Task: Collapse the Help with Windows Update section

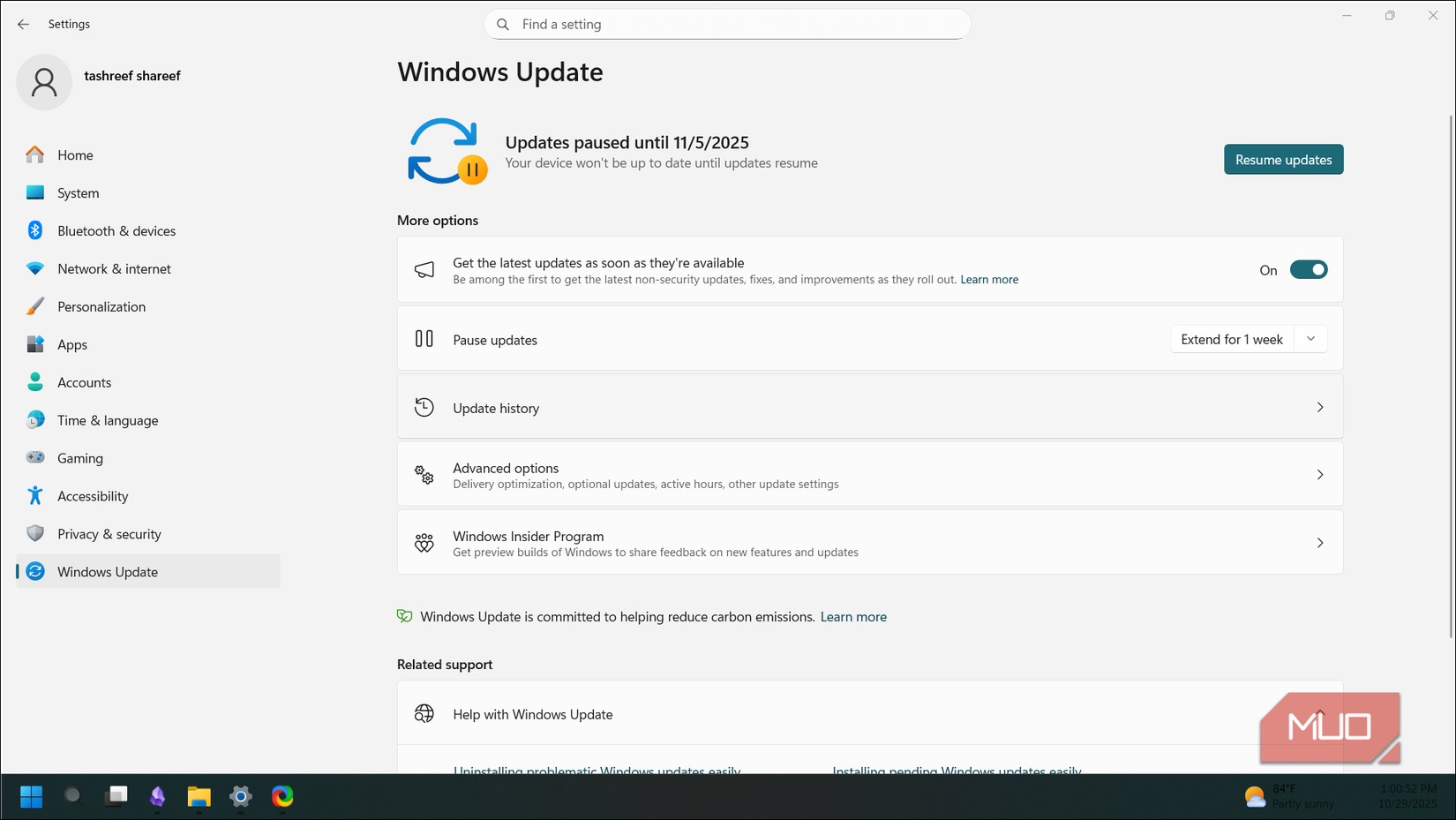Action: [1320, 713]
